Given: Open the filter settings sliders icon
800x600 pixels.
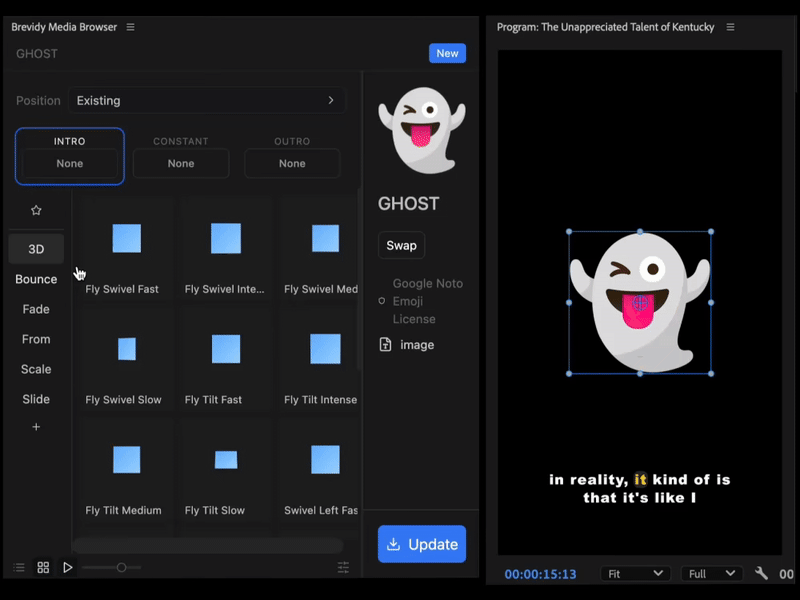Looking at the screenshot, I should point(343,567).
